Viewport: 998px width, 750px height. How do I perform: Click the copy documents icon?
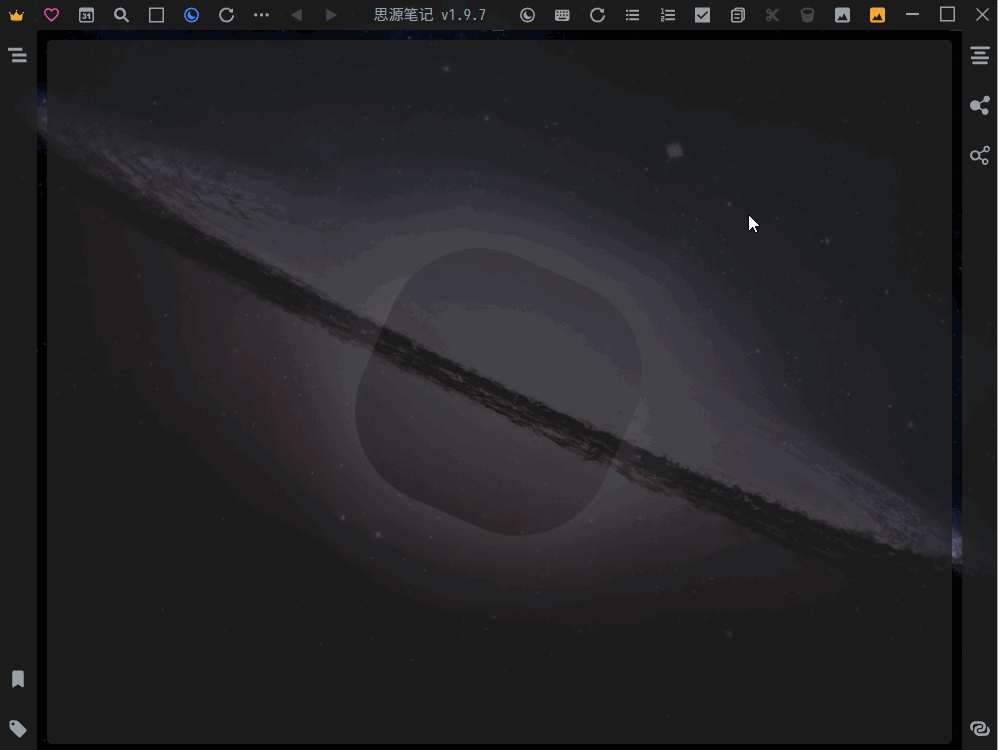click(x=737, y=15)
